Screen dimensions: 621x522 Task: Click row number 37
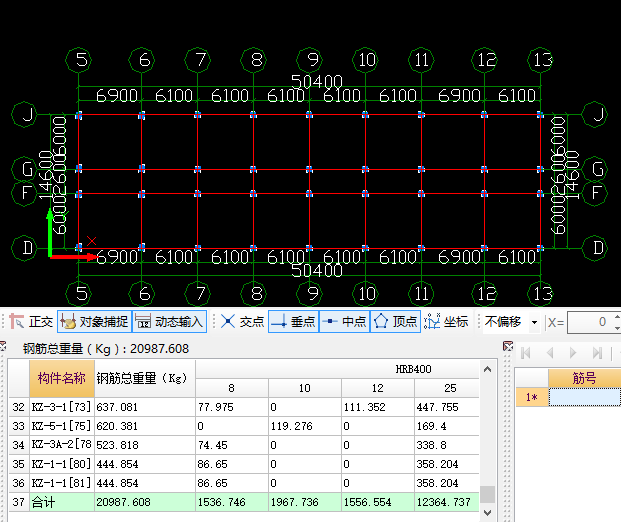(19, 502)
